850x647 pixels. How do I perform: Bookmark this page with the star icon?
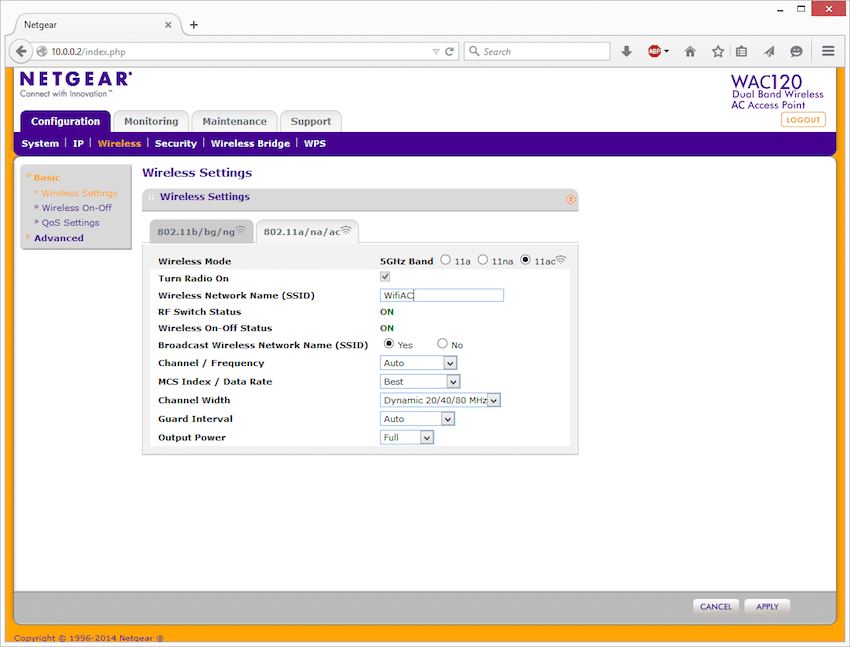click(x=718, y=51)
